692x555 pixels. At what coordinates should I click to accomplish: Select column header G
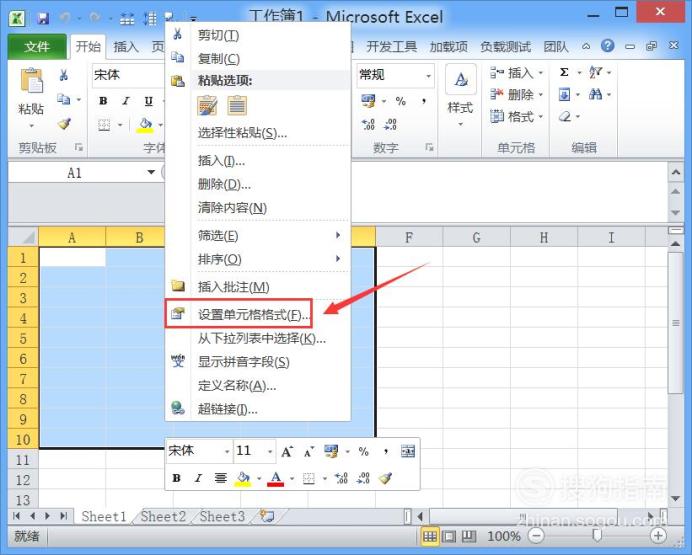tap(477, 238)
